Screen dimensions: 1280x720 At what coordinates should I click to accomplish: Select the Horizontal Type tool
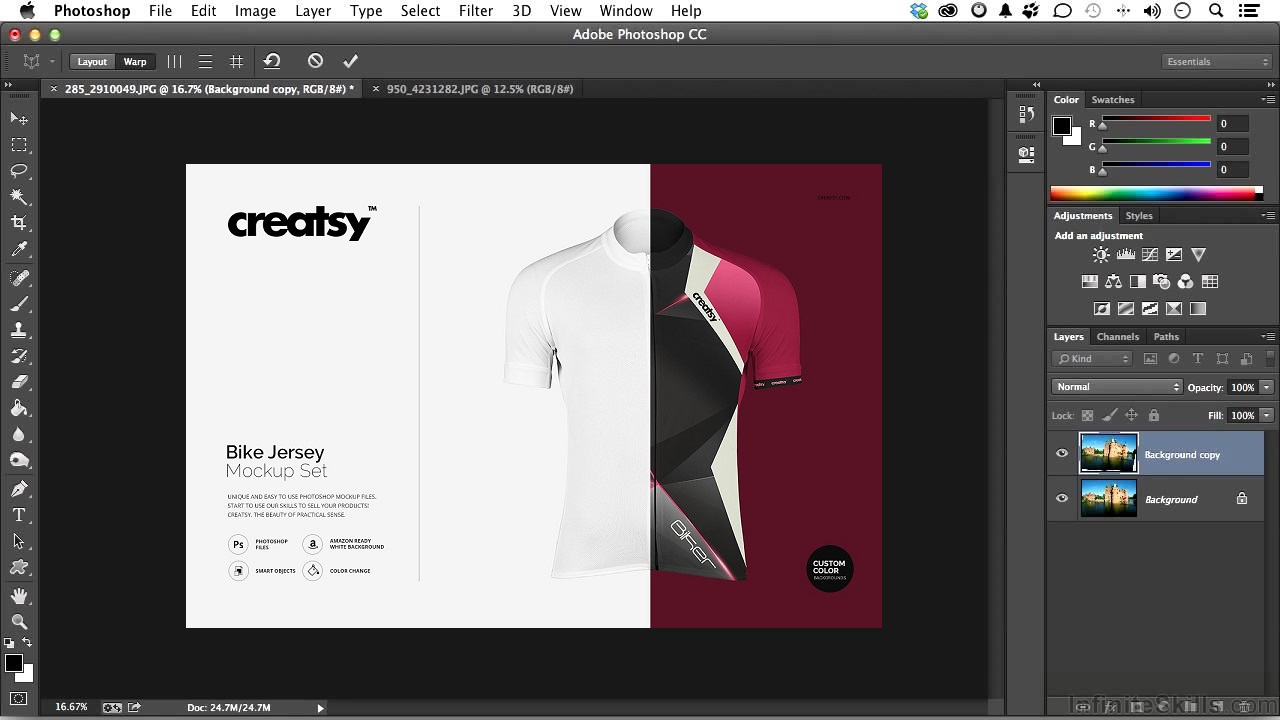(x=19, y=515)
